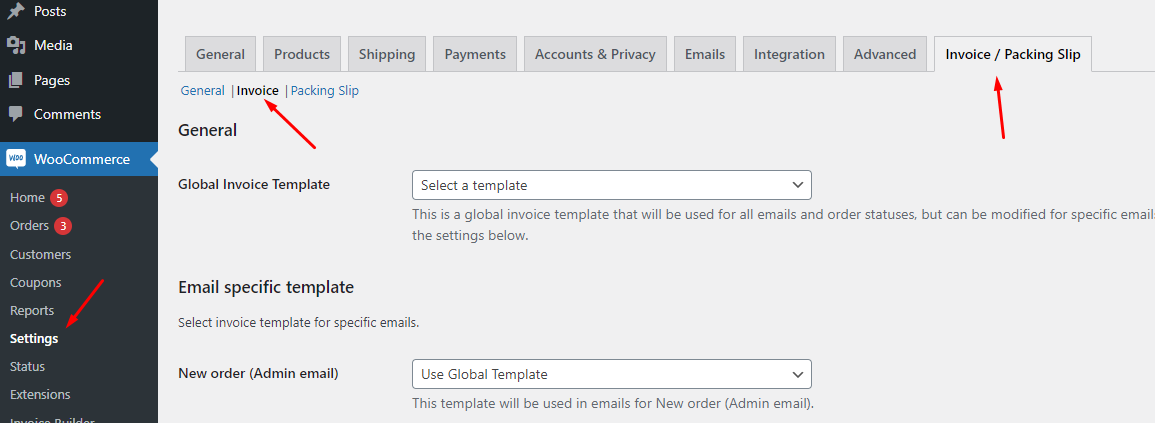This screenshot has height=423, width=1155.
Task: Select the Payments tab
Action: pyautogui.click(x=475, y=54)
